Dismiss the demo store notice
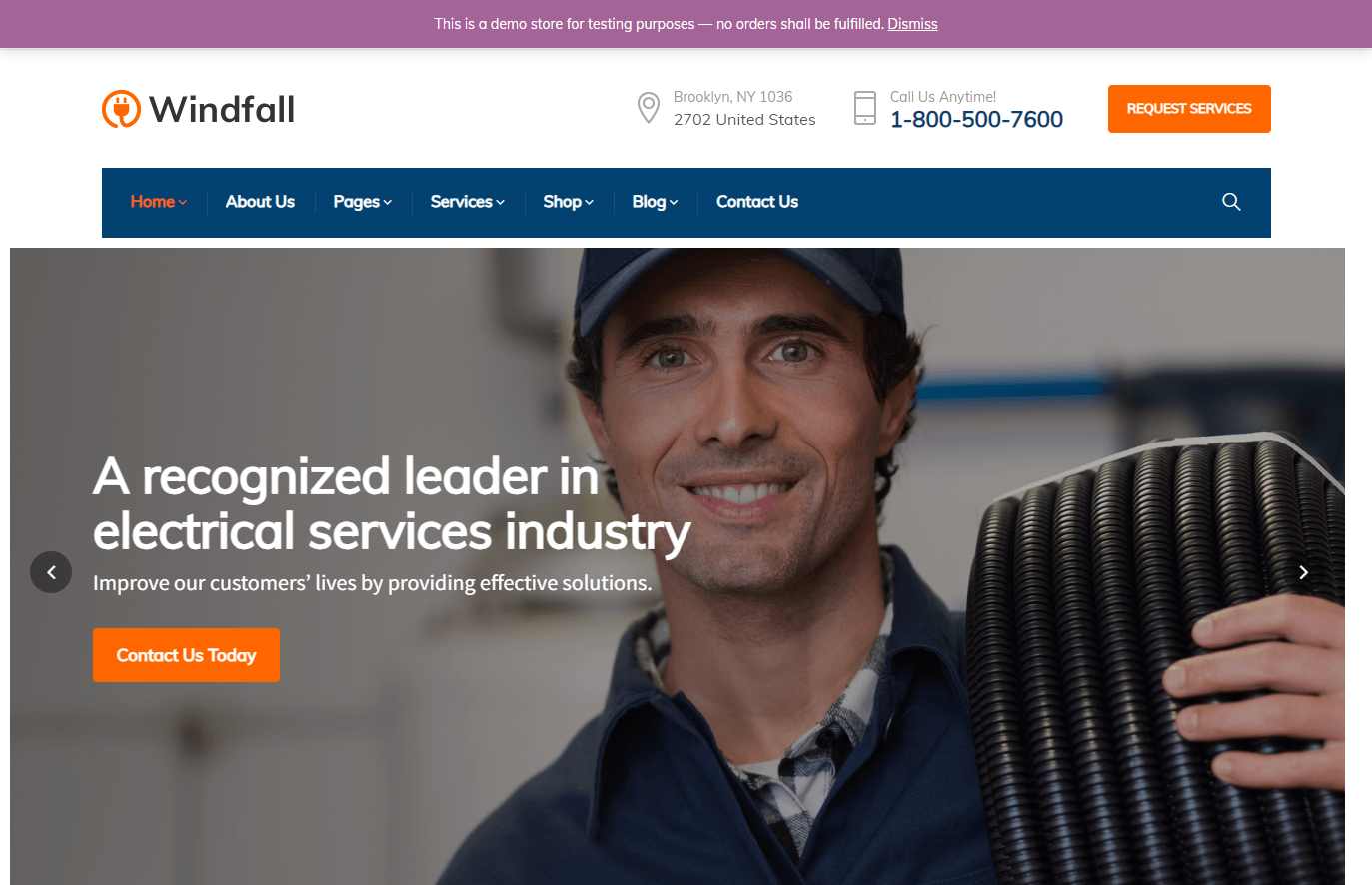The width and height of the screenshot is (1372, 885). 912,24
